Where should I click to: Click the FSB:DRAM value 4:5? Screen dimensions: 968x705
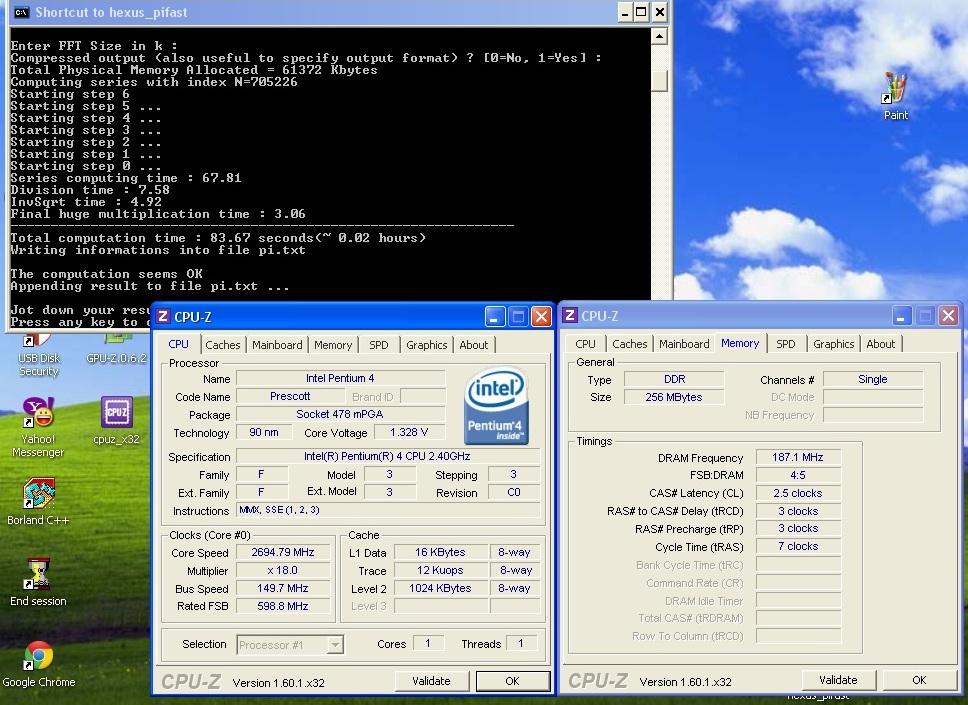798,475
